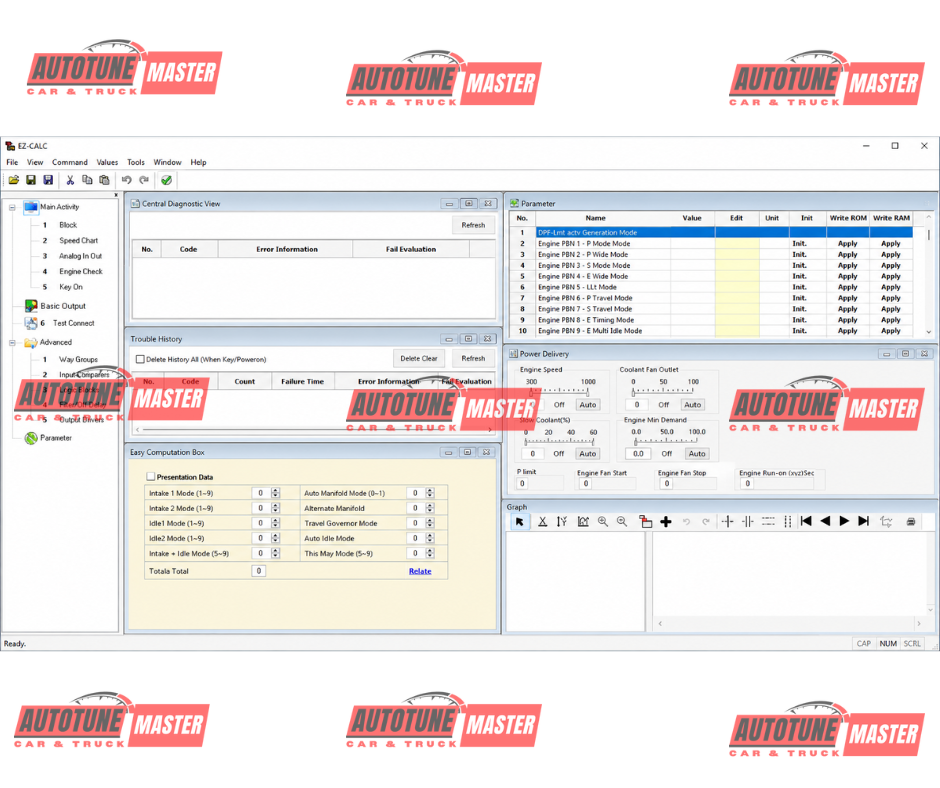The width and height of the screenshot is (940, 788).
Task: Click the Idle2 Mode stepper arrows
Action: click(x=275, y=538)
